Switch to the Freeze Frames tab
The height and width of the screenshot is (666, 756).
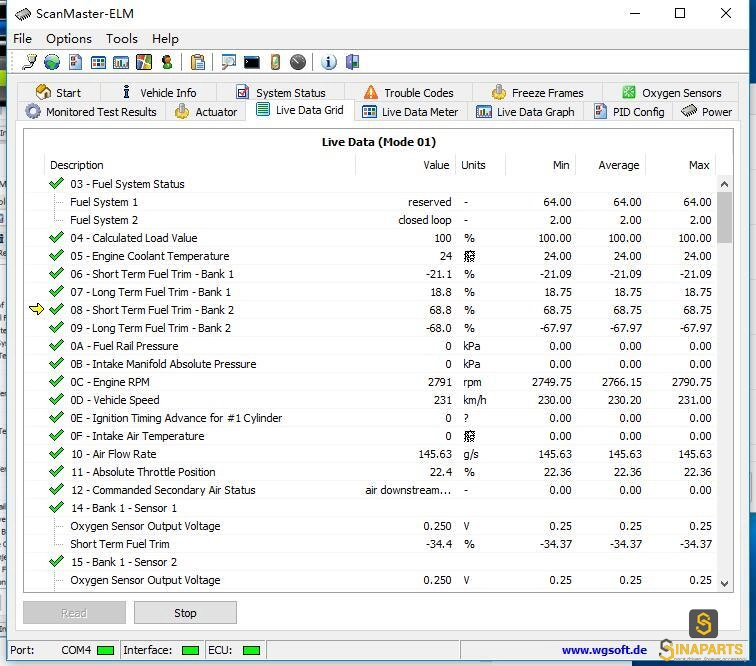point(538,92)
